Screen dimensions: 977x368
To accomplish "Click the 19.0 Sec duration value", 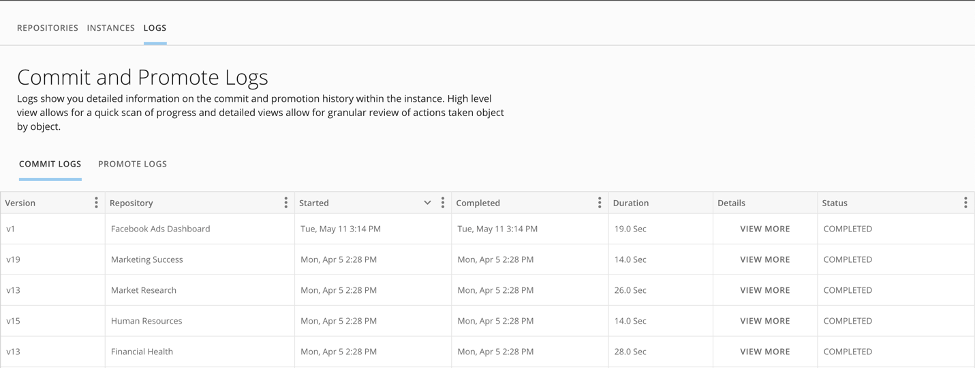I will coord(631,229).
